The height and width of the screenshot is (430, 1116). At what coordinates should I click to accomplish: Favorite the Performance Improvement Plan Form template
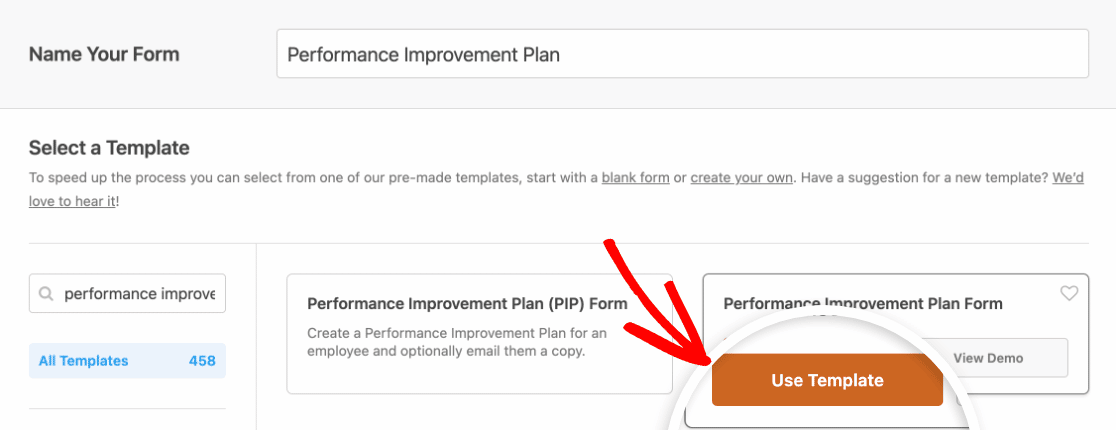tap(1069, 293)
